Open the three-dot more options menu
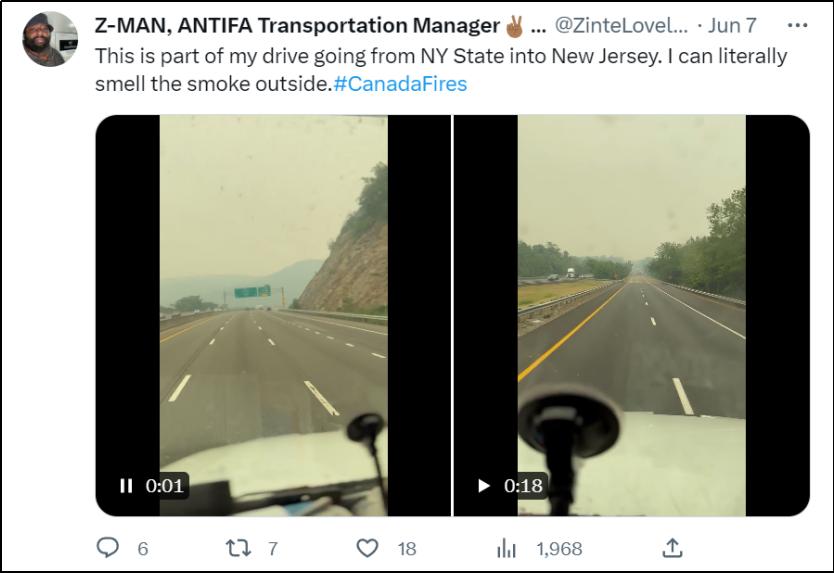Screen dimensions: 834x573 pyautogui.click(x=798, y=25)
